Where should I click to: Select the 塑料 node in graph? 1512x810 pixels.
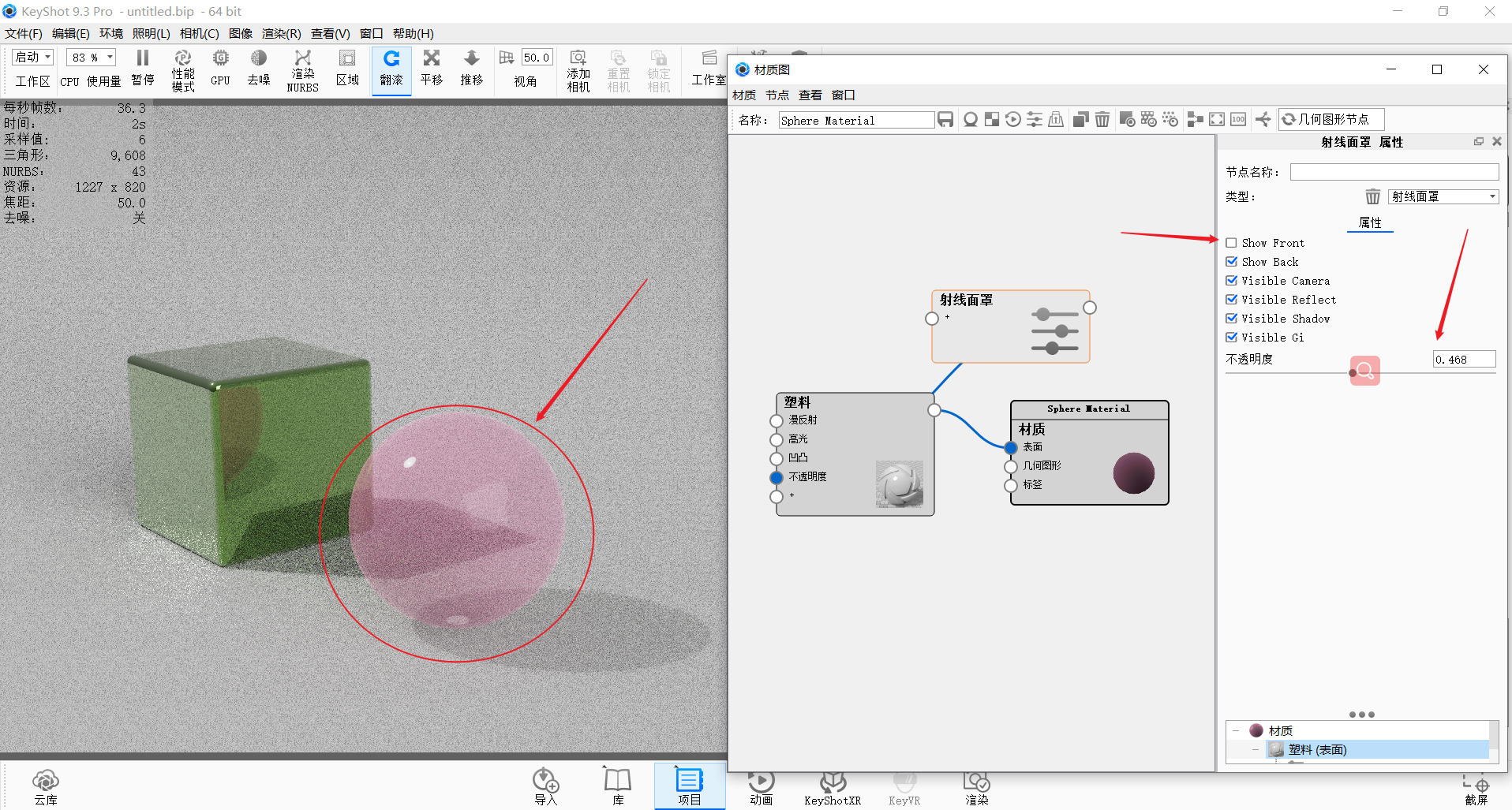pos(855,454)
